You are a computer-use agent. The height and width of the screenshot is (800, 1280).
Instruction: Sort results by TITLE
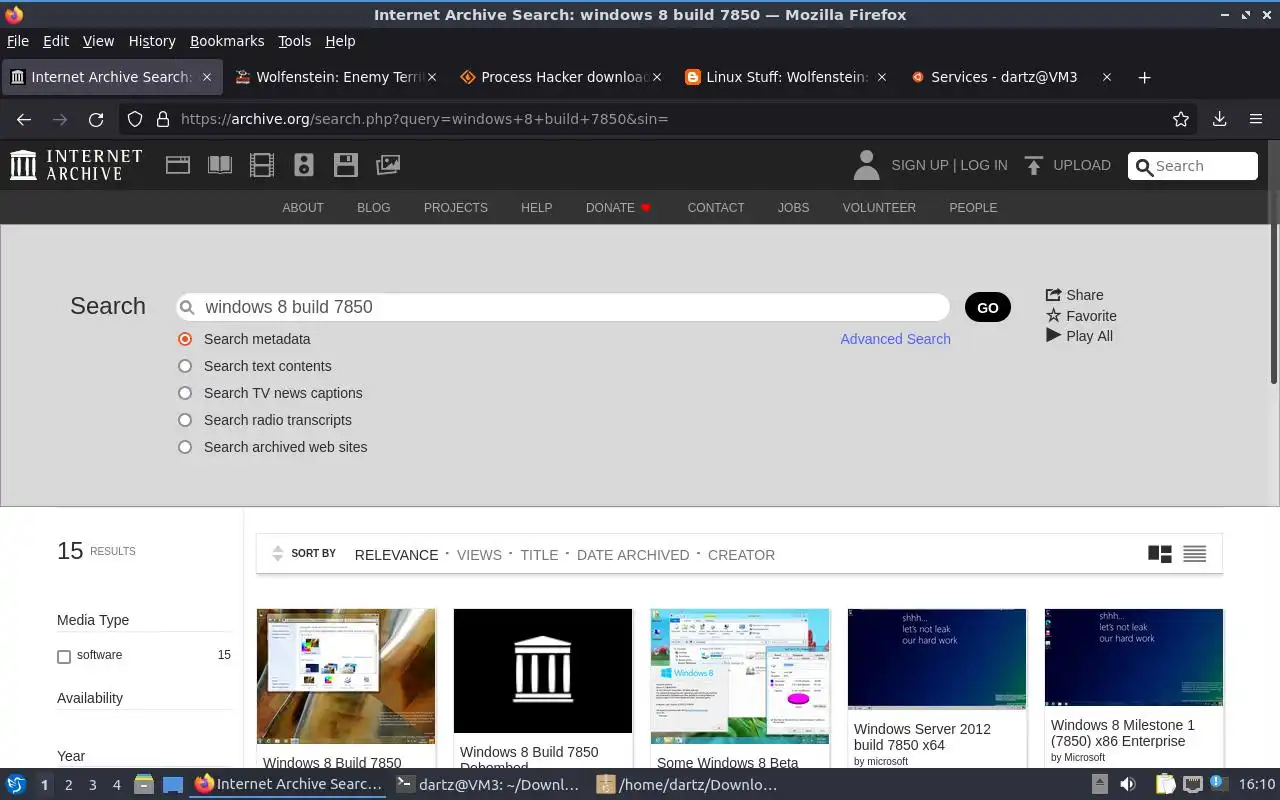click(x=539, y=555)
